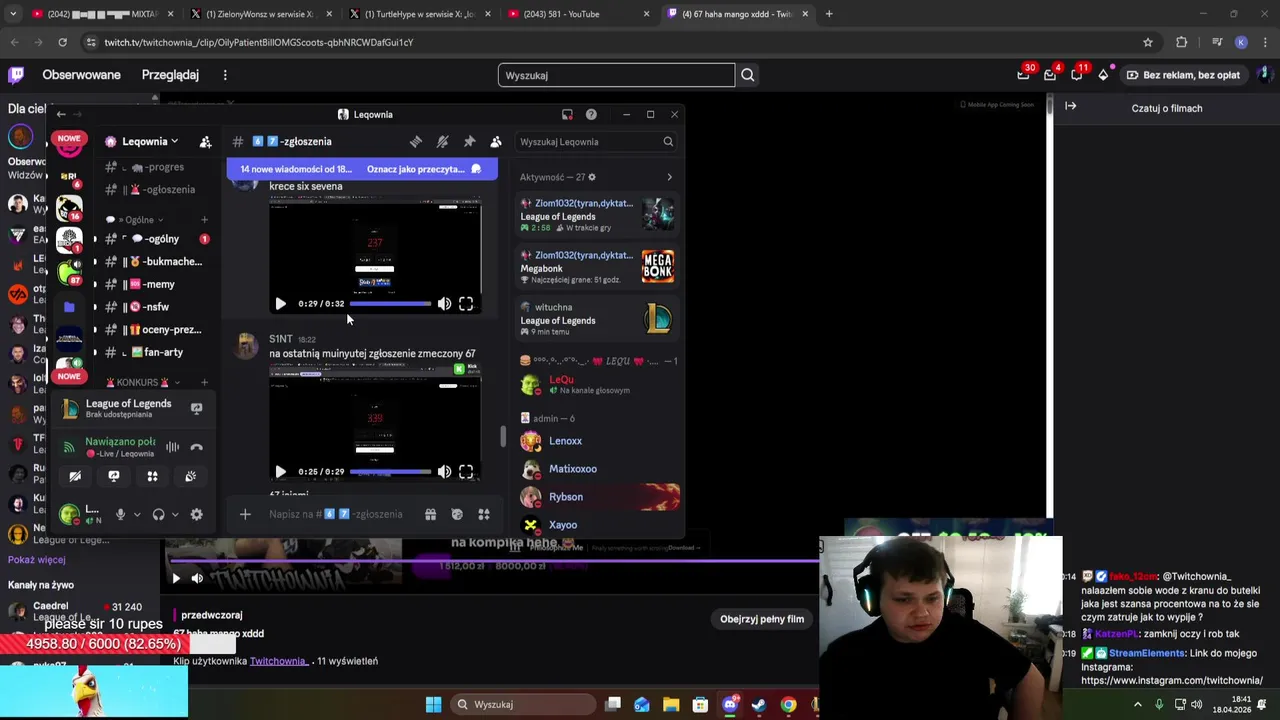
Task: Click Obejrzyj pełny film button
Action: click(x=762, y=619)
